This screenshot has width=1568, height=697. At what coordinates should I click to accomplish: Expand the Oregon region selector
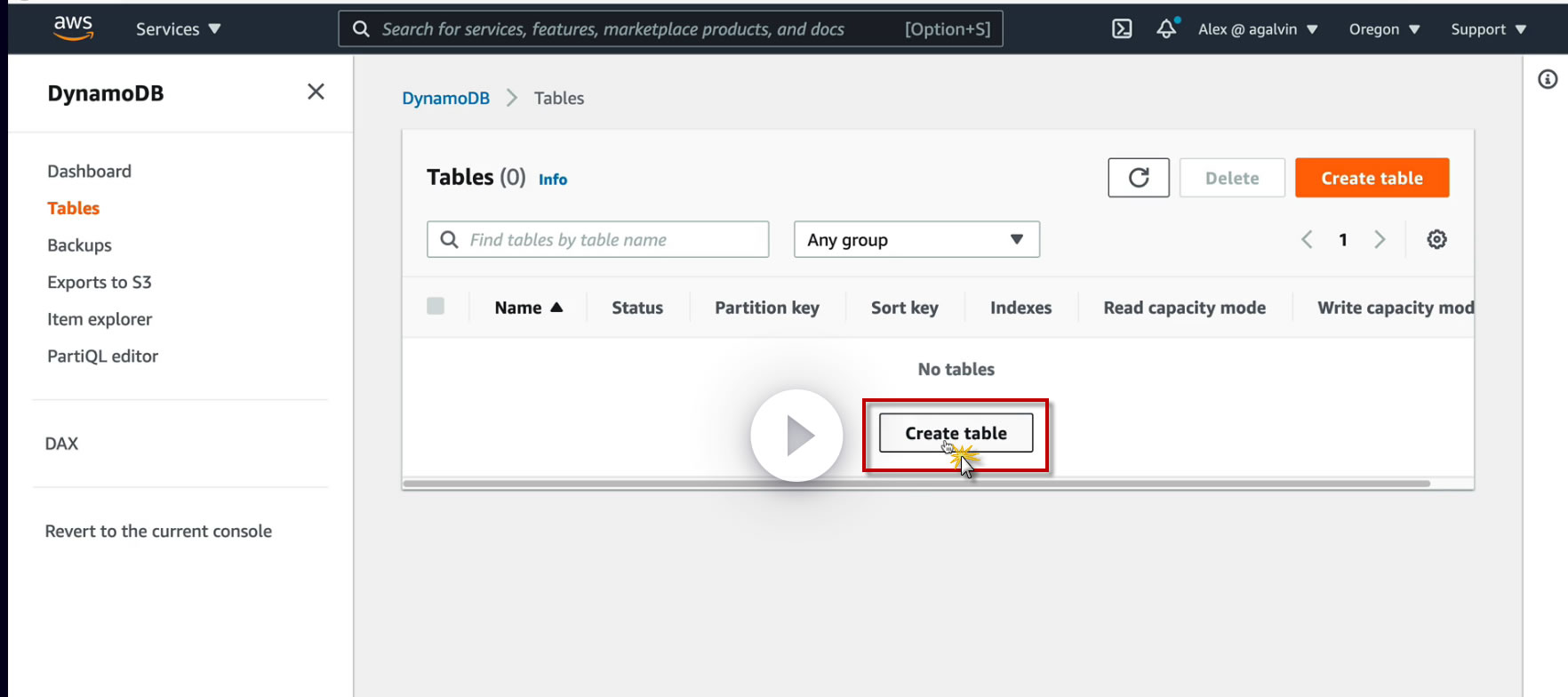point(1384,28)
